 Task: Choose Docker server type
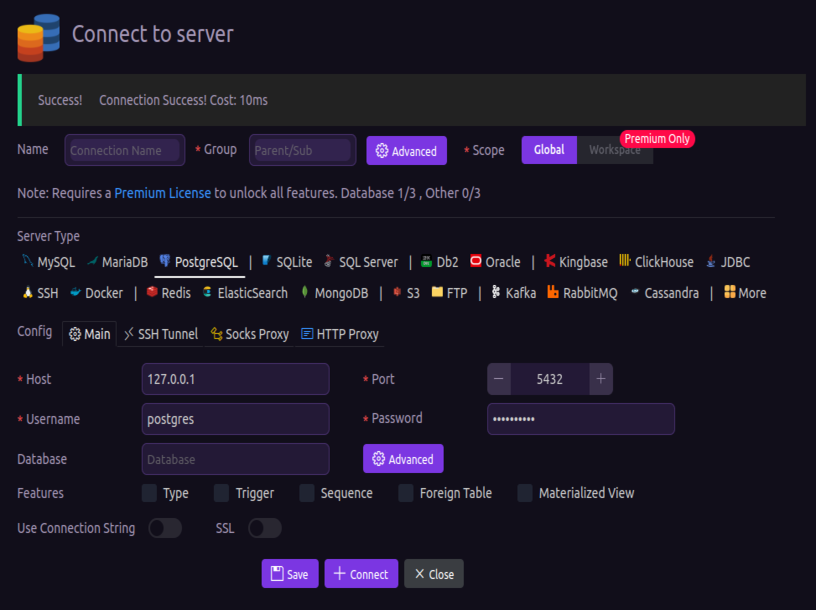pyautogui.click(x=96, y=293)
